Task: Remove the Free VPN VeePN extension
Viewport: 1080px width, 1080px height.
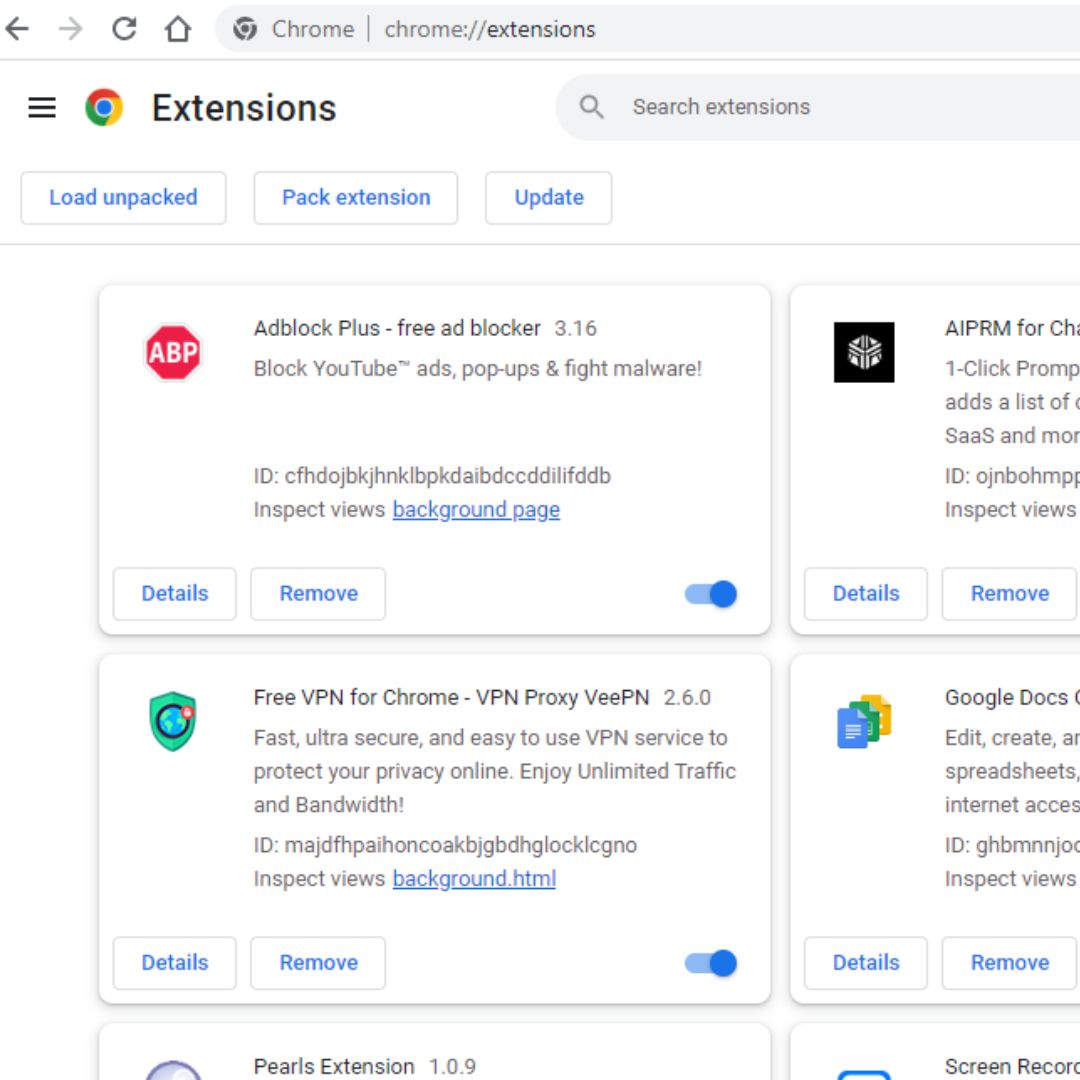Action: (x=318, y=963)
